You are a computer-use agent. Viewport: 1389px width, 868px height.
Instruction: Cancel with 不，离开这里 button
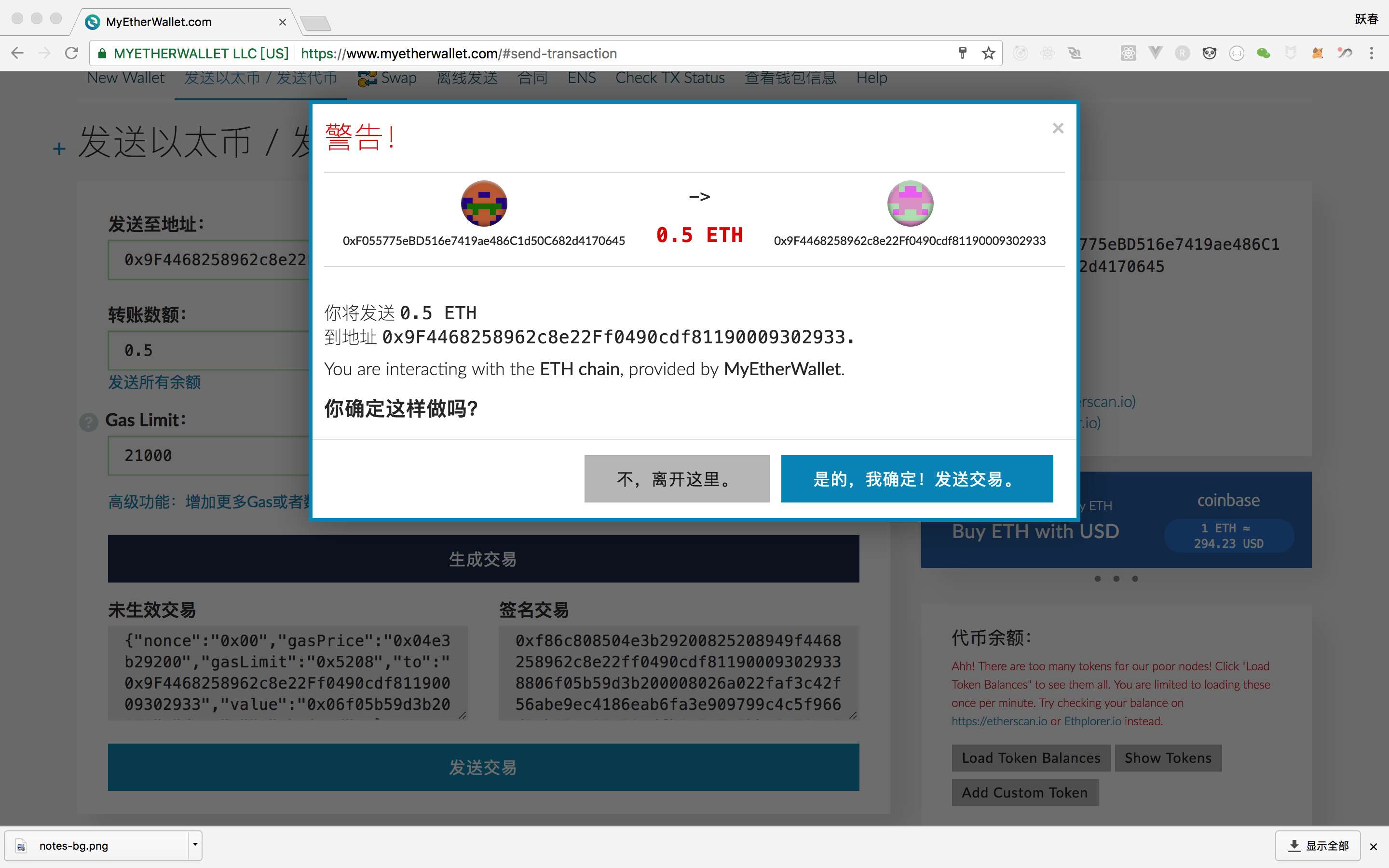tap(677, 479)
